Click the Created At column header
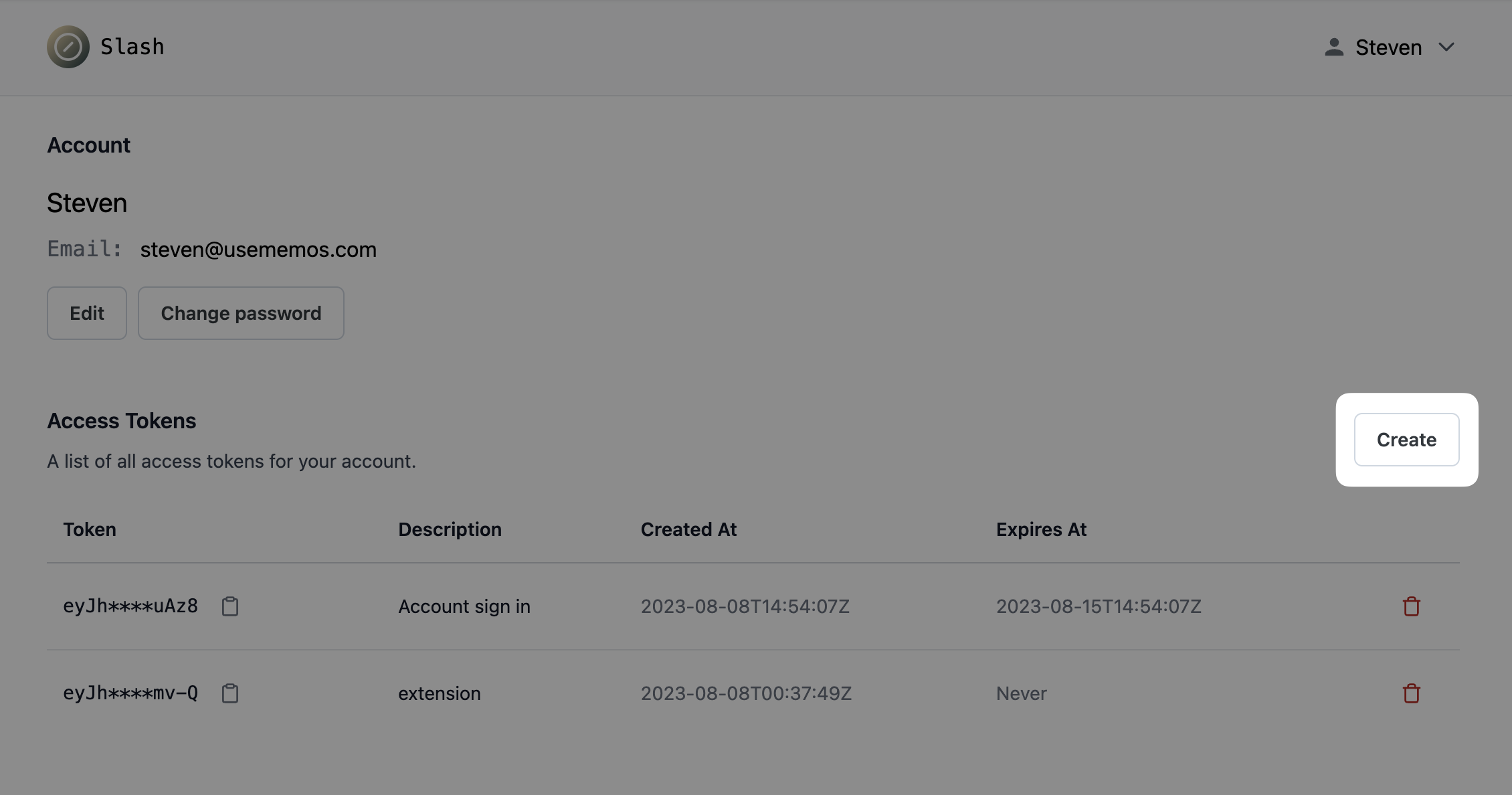Screen dimensions: 1512x795 pos(688,529)
